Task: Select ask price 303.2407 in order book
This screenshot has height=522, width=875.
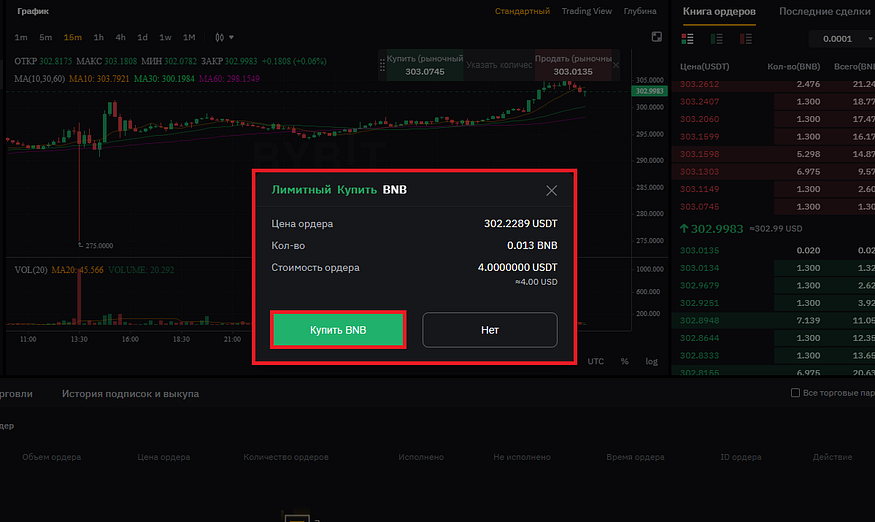Action: [699, 102]
